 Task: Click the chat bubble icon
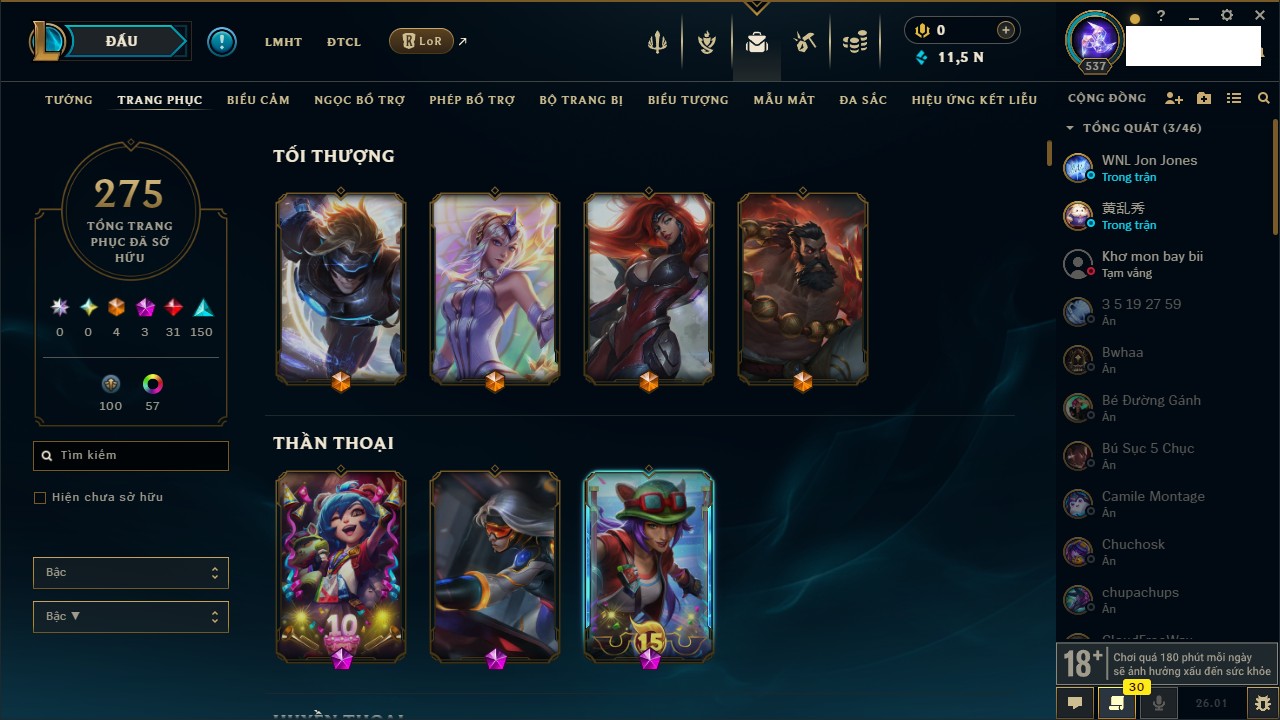point(1075,703)
